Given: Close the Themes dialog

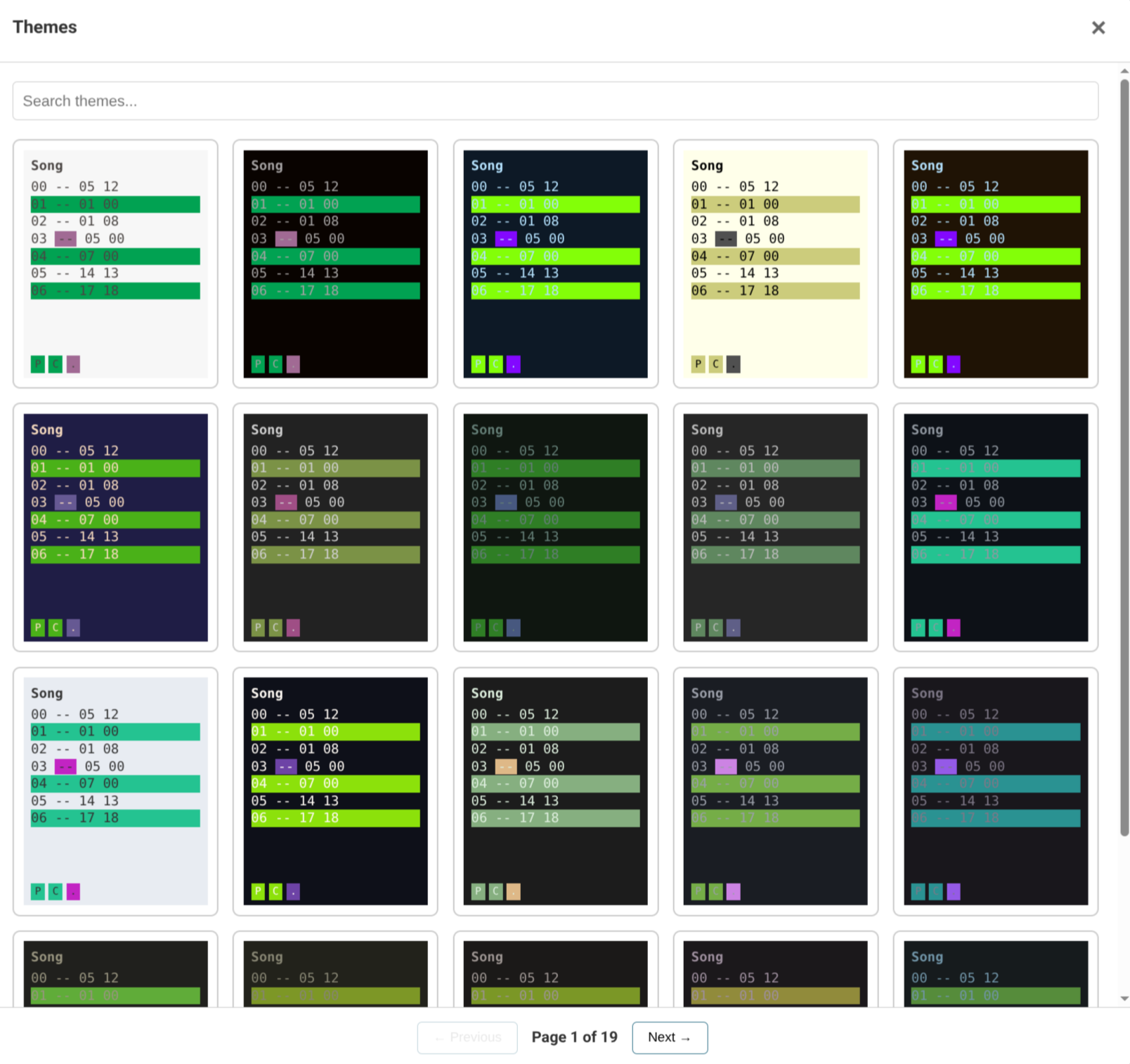Looking at the screenshot, I should 1098,28.
